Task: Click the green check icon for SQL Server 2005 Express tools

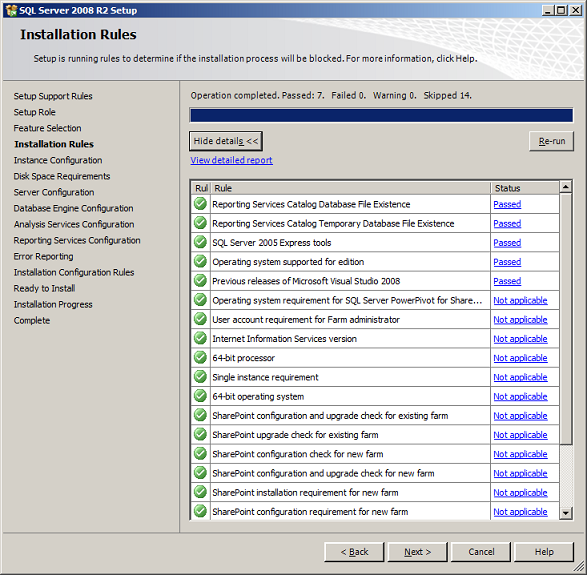Action: point(200,242)
